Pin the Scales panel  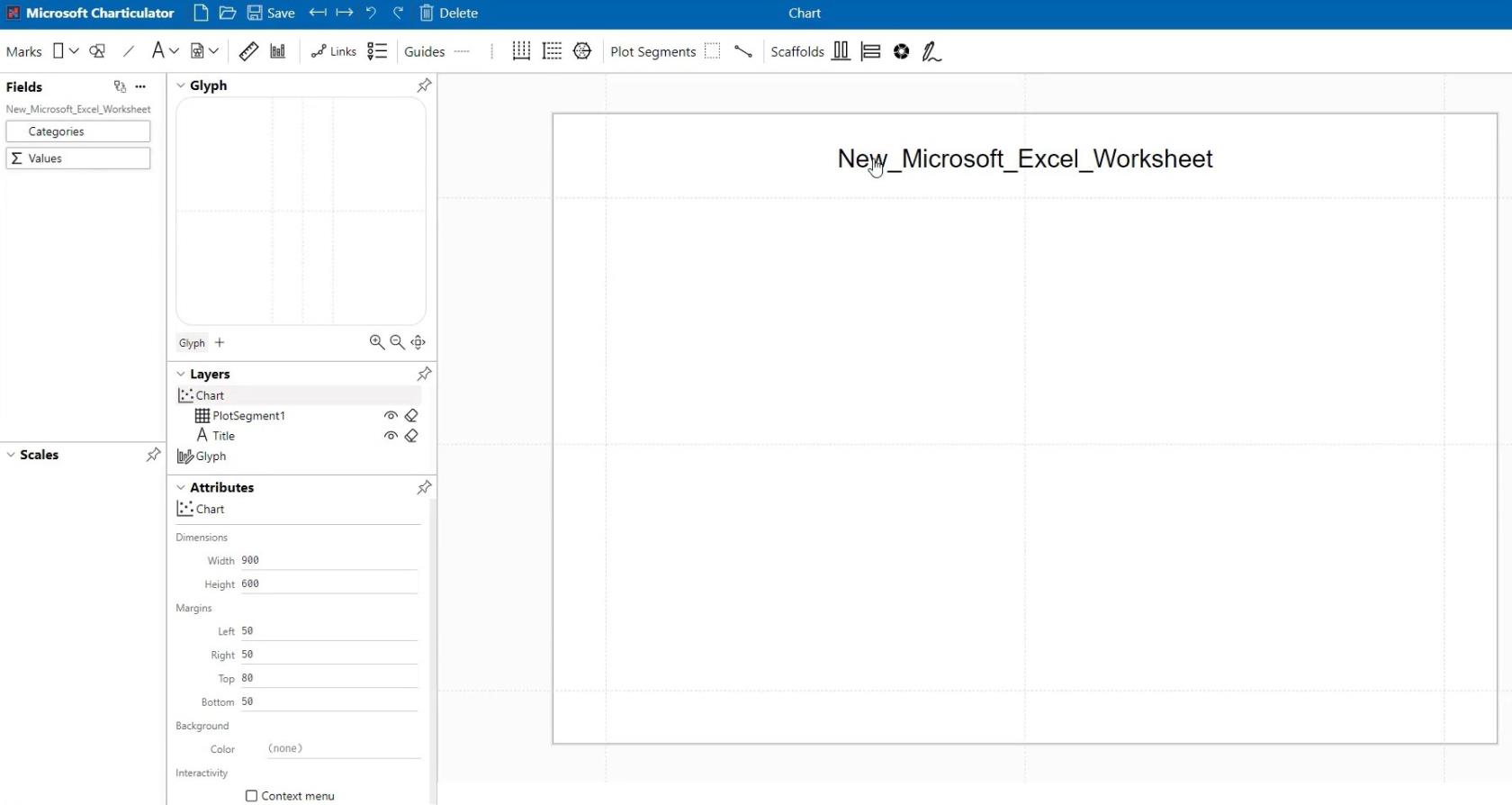153,455
